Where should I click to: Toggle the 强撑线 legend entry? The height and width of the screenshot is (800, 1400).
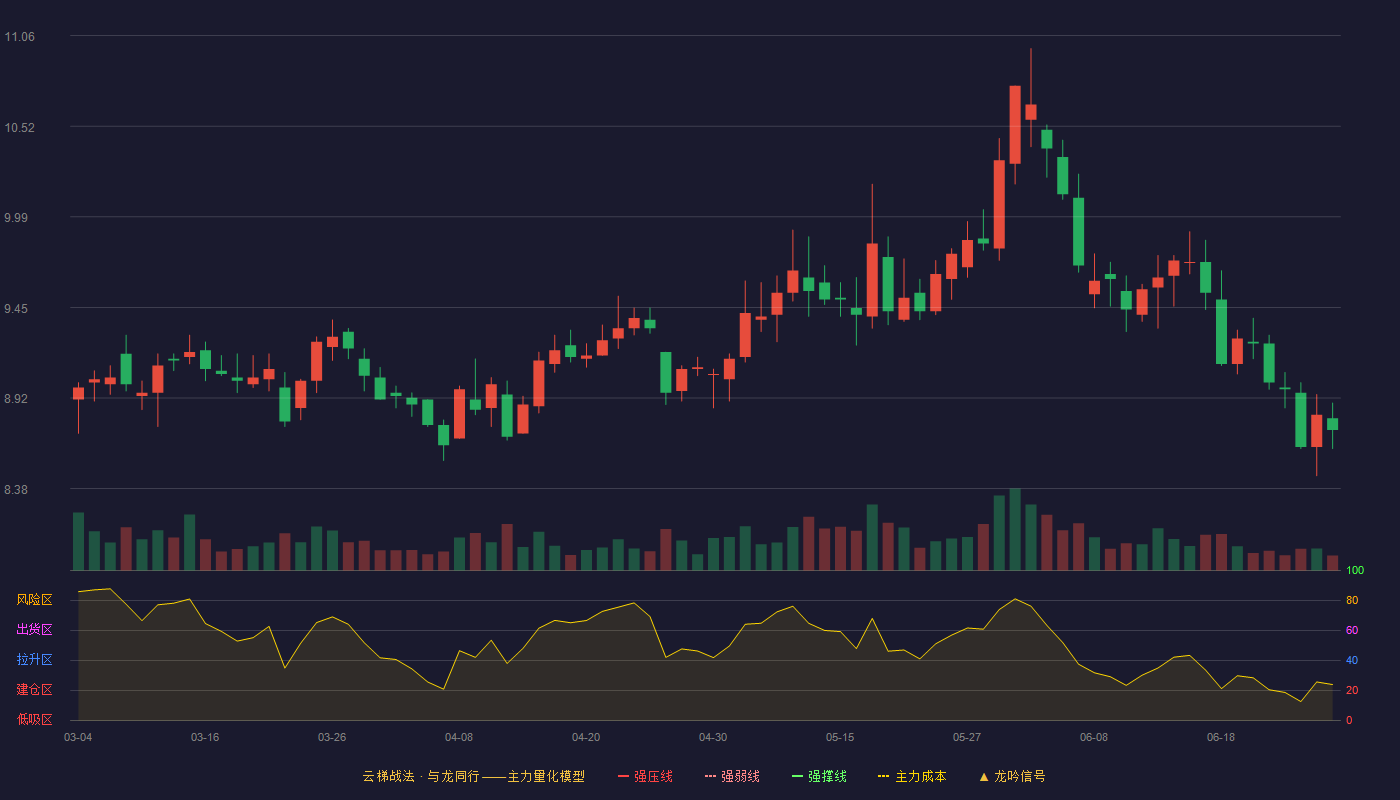click(819, 776)
